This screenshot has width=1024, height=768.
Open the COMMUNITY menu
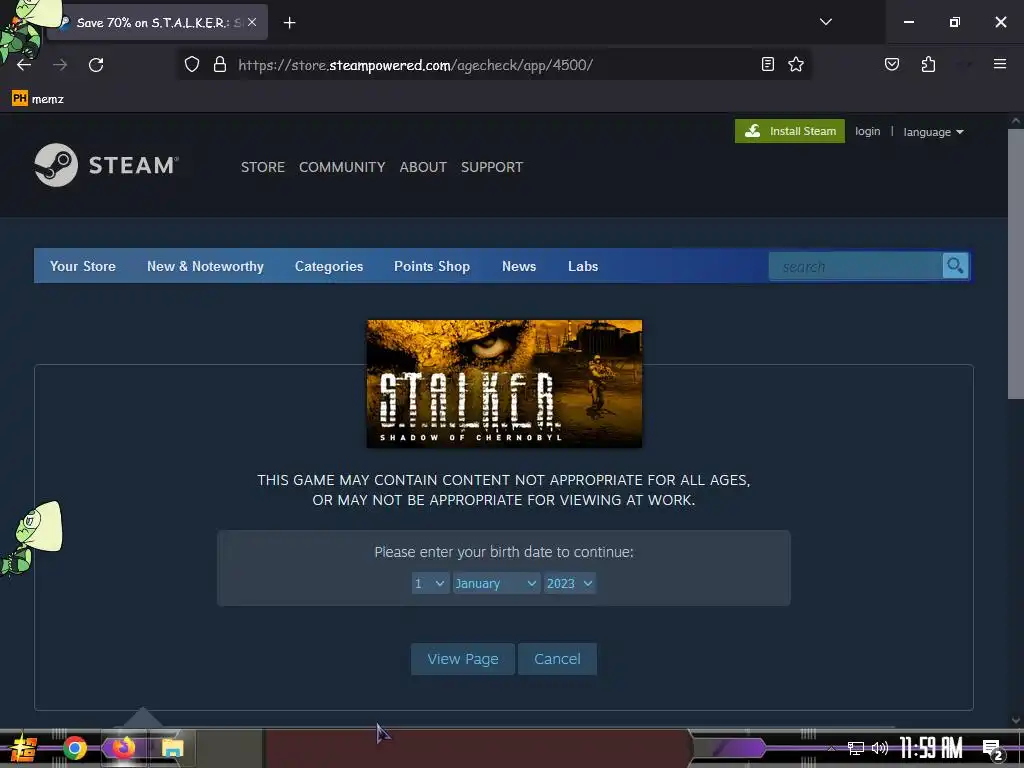(x=342, y=167)
